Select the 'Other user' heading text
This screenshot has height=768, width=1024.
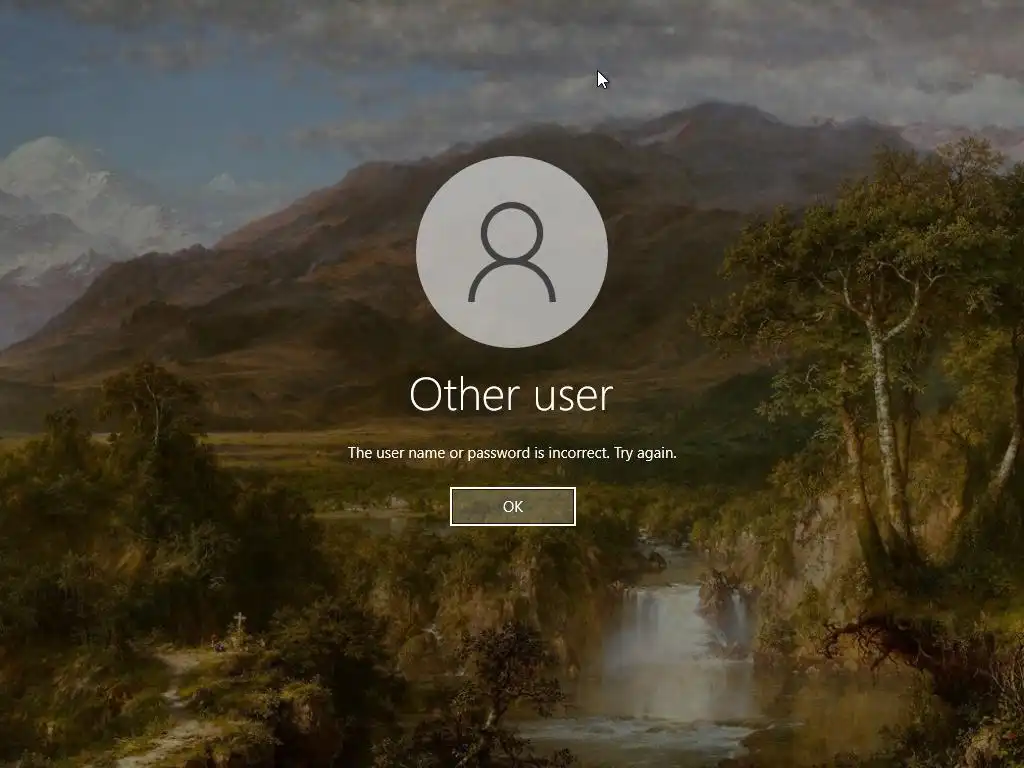tap(511, 394)
